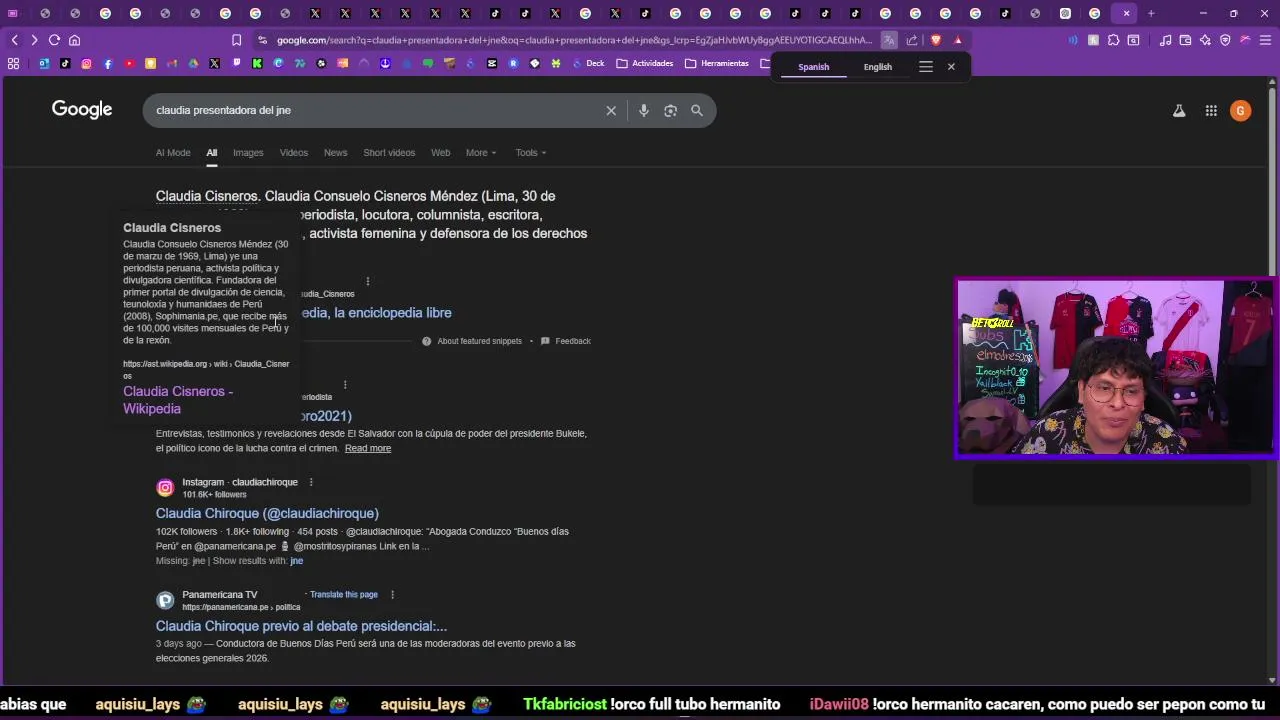Image resolution: width=1280 pixels, height=720 pixels.
Task: Switch to Short videos tab
Action: pyautogui.click(x=389, y=153)
